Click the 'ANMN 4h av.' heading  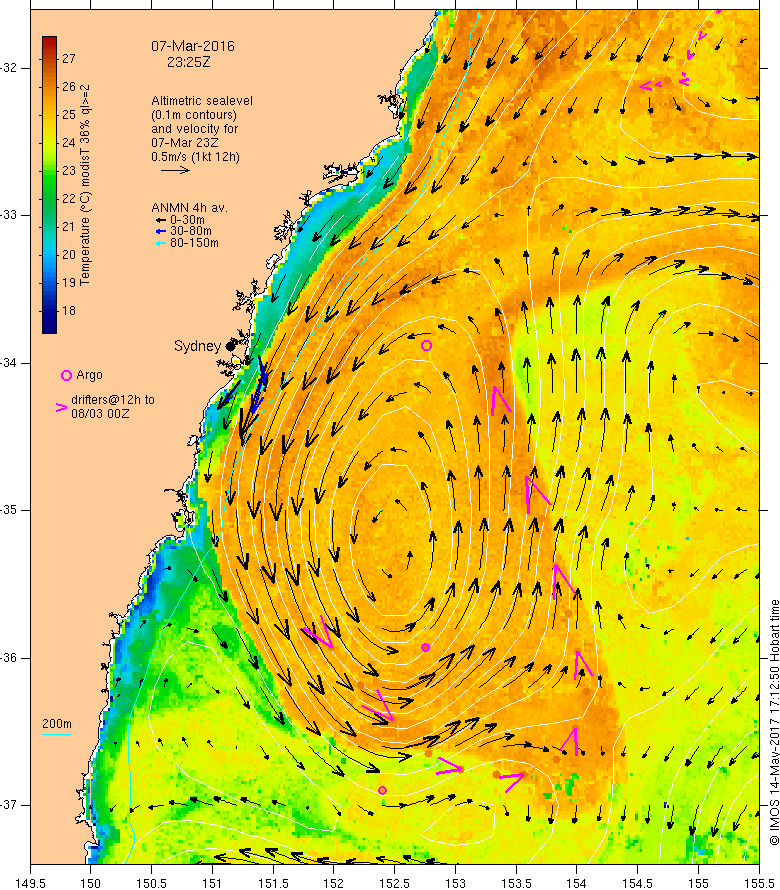coord(189,208)
